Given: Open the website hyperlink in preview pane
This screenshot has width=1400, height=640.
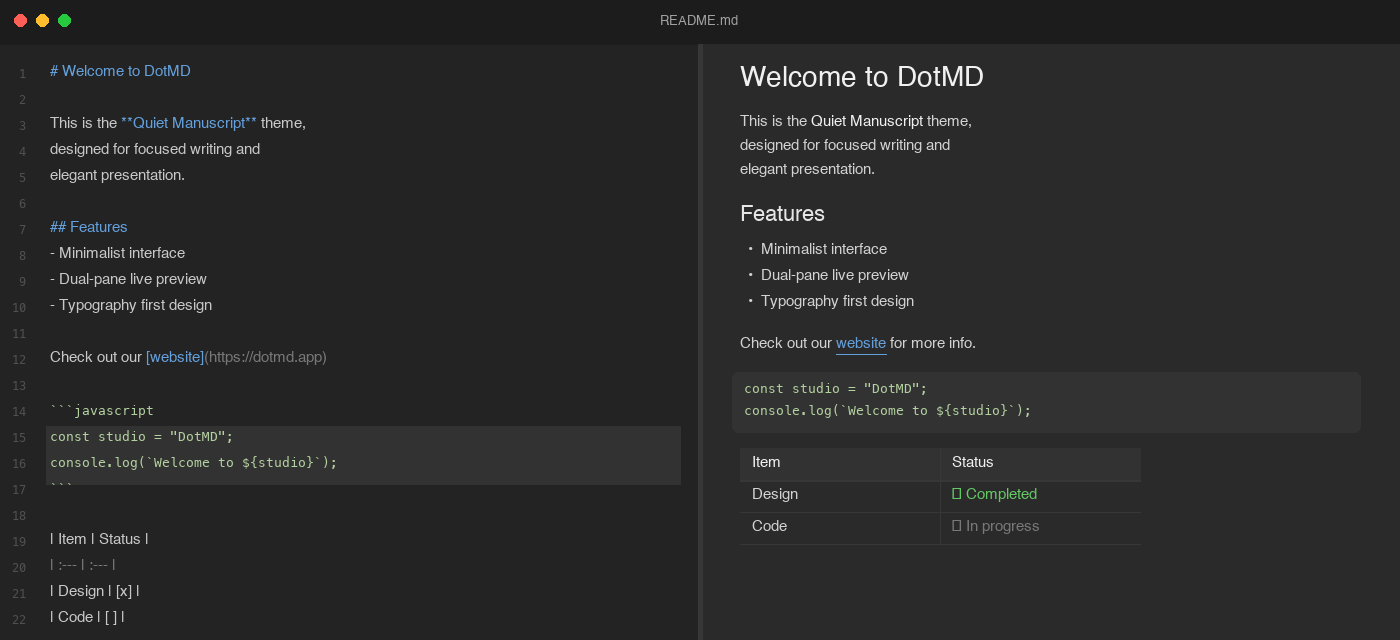Looking at the screenshot, I should (x=861, y=343).
